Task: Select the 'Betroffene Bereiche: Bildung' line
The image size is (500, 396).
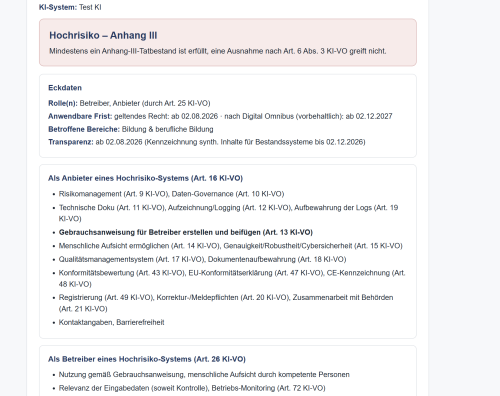Action: tap(131, 129)
